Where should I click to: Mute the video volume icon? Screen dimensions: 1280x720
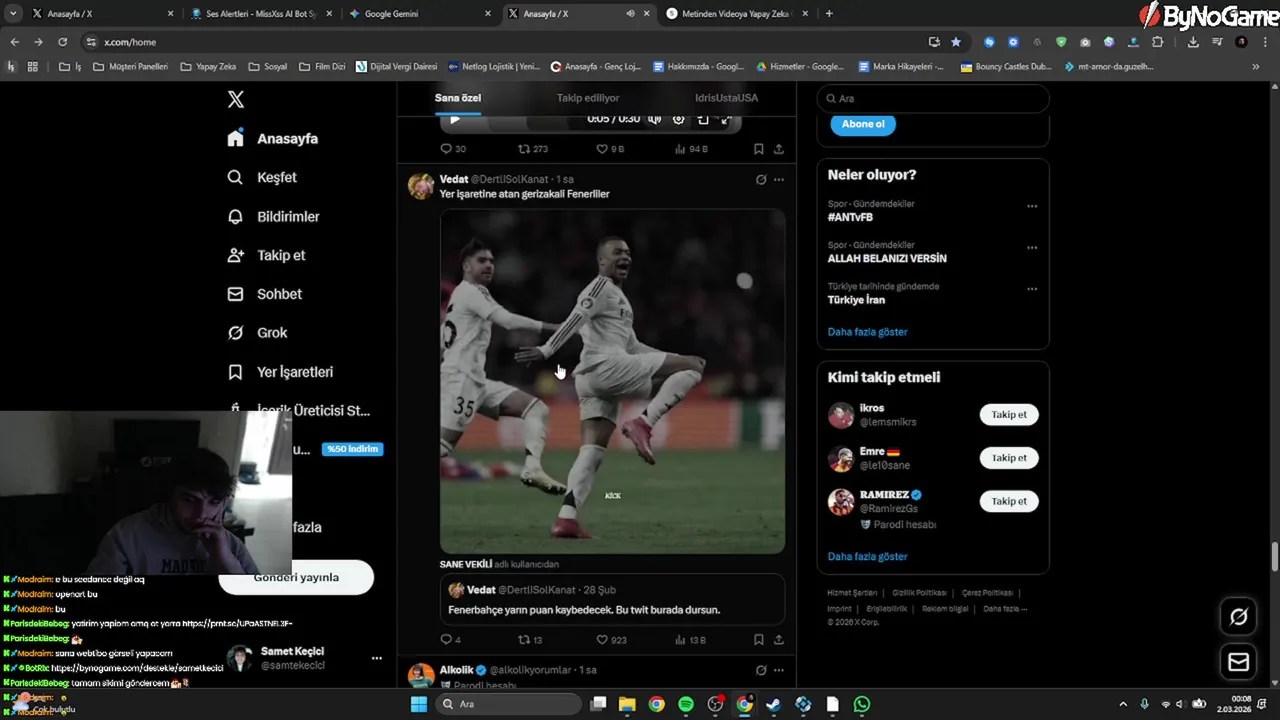(x=654, y=119)
